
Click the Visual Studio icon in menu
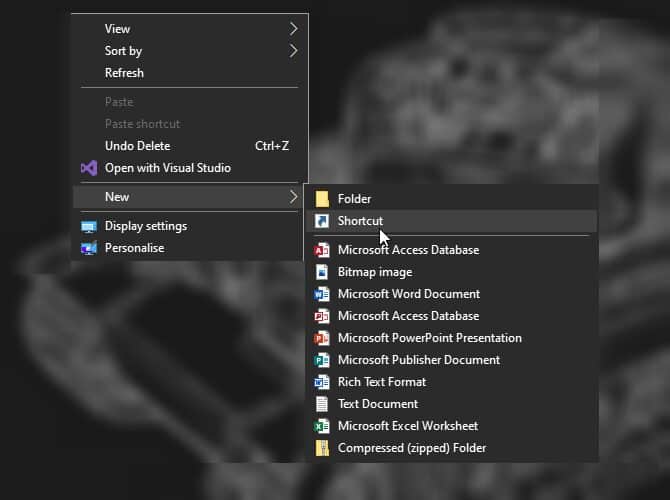pos(88,168)
